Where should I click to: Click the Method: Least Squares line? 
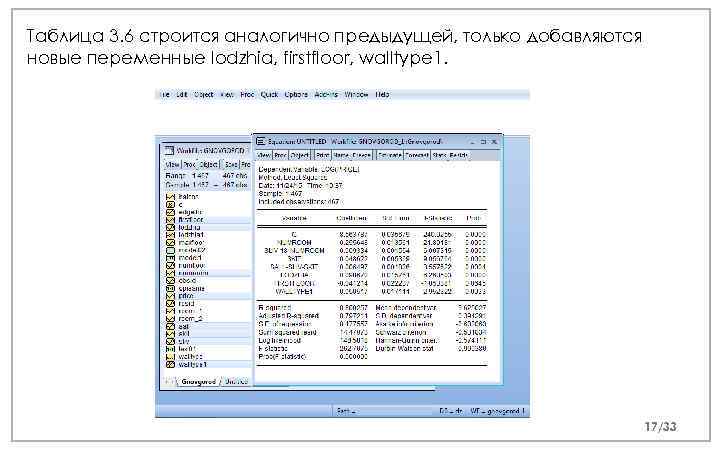pyautogui.click(x=292, y=177)
